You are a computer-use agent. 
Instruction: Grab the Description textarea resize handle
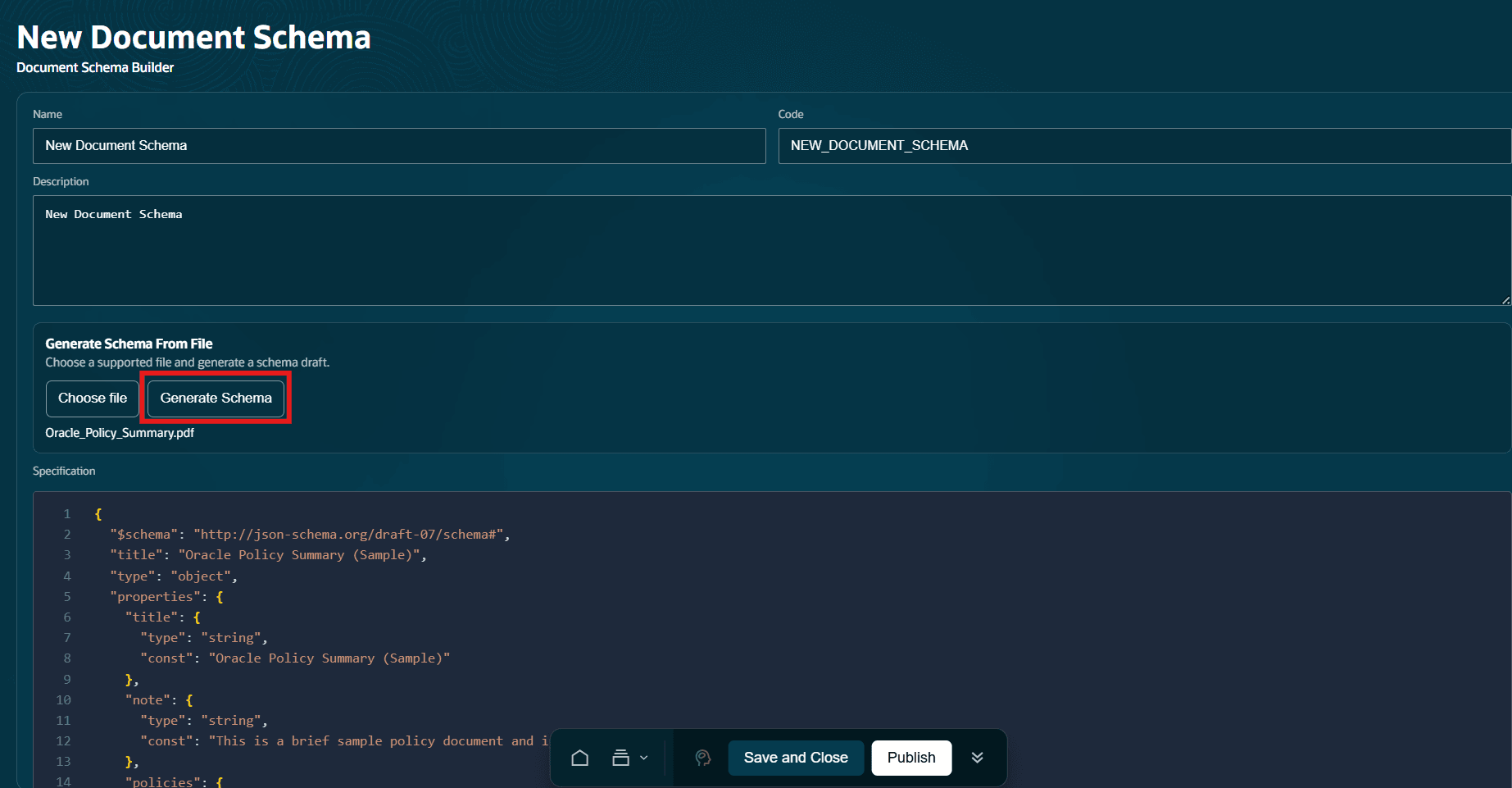pyautogui.click(x=1505, y=300)
